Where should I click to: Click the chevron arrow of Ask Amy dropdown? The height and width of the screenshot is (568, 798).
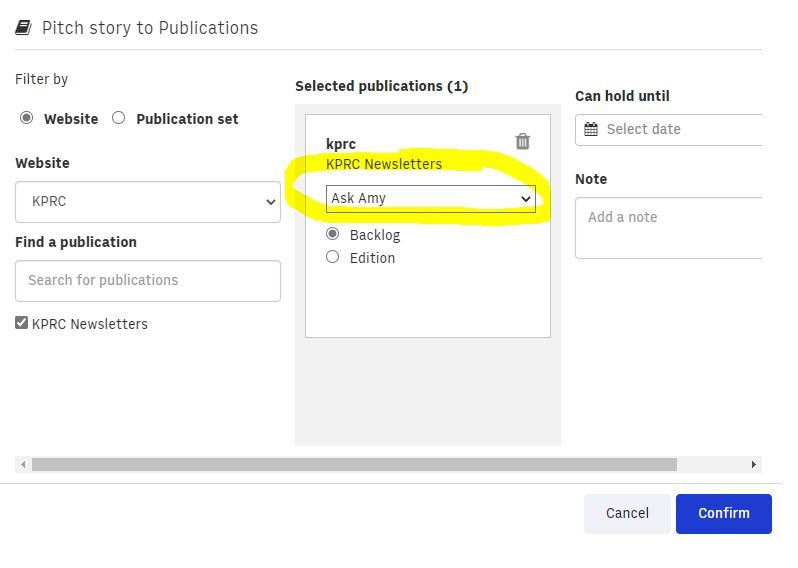[x=526, y=199]
